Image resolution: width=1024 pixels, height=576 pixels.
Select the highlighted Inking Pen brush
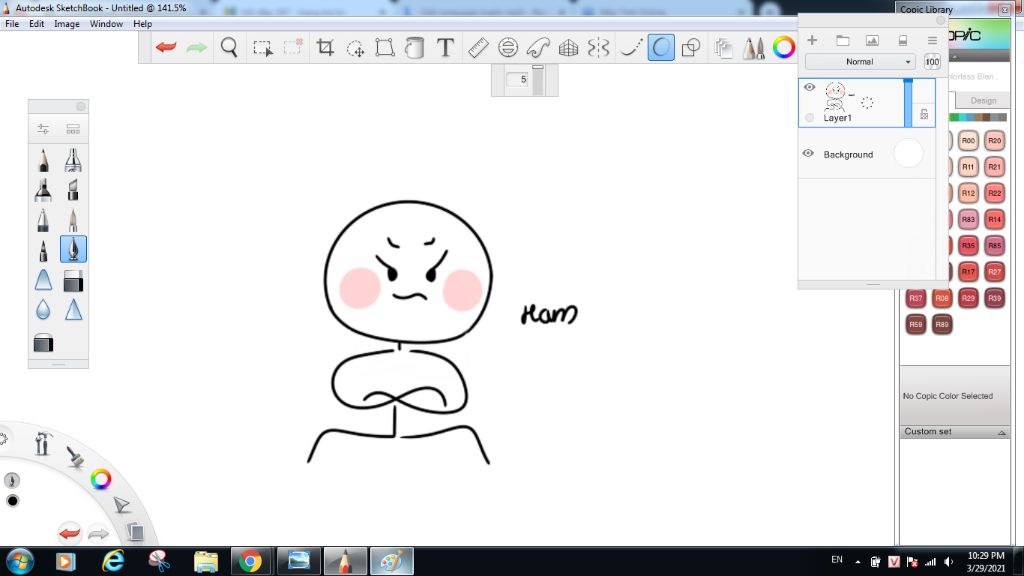pos(73,249)
